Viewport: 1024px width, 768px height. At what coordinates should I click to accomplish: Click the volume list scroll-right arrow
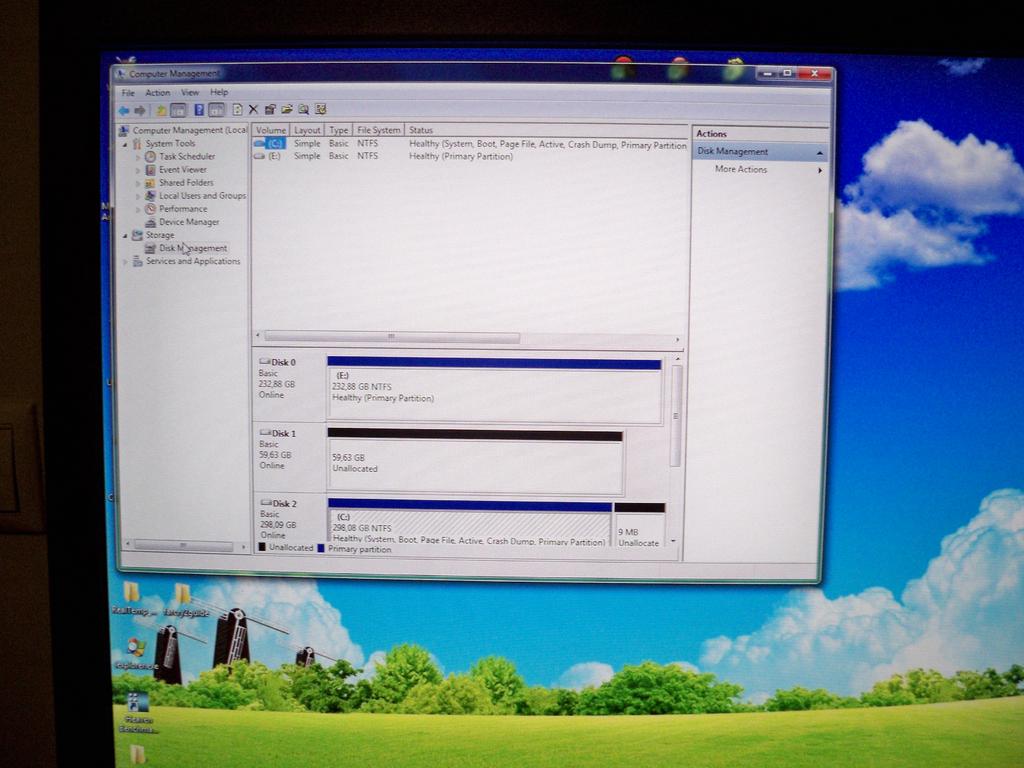678,340
